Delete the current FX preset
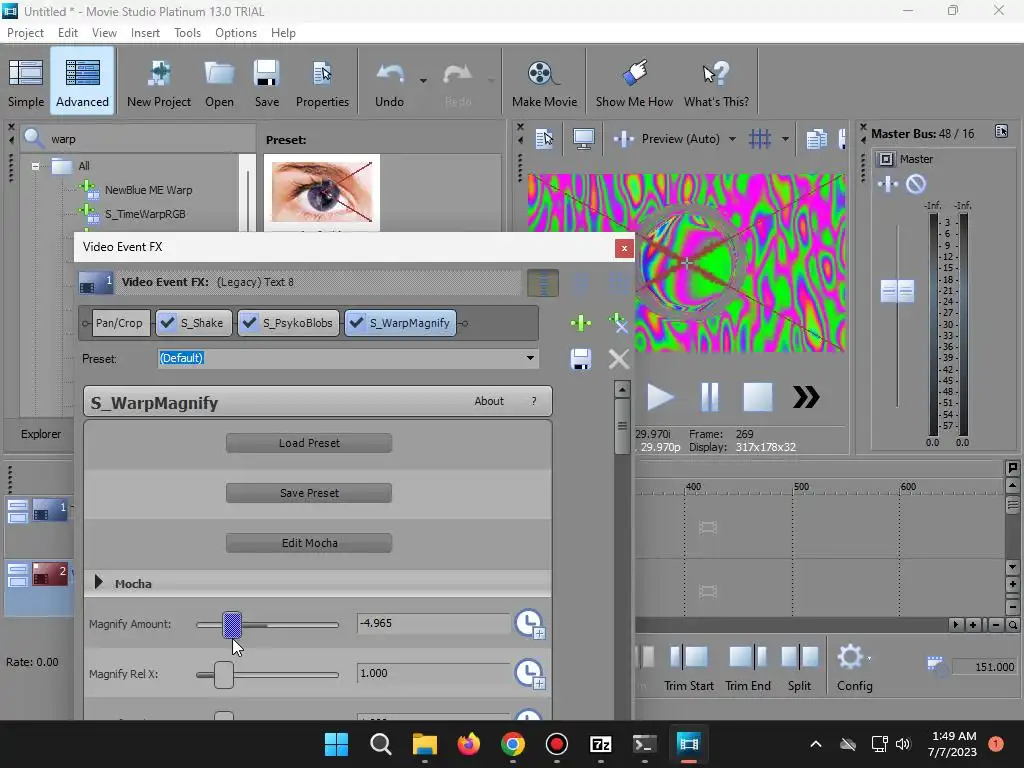 (x=618, y=359)
